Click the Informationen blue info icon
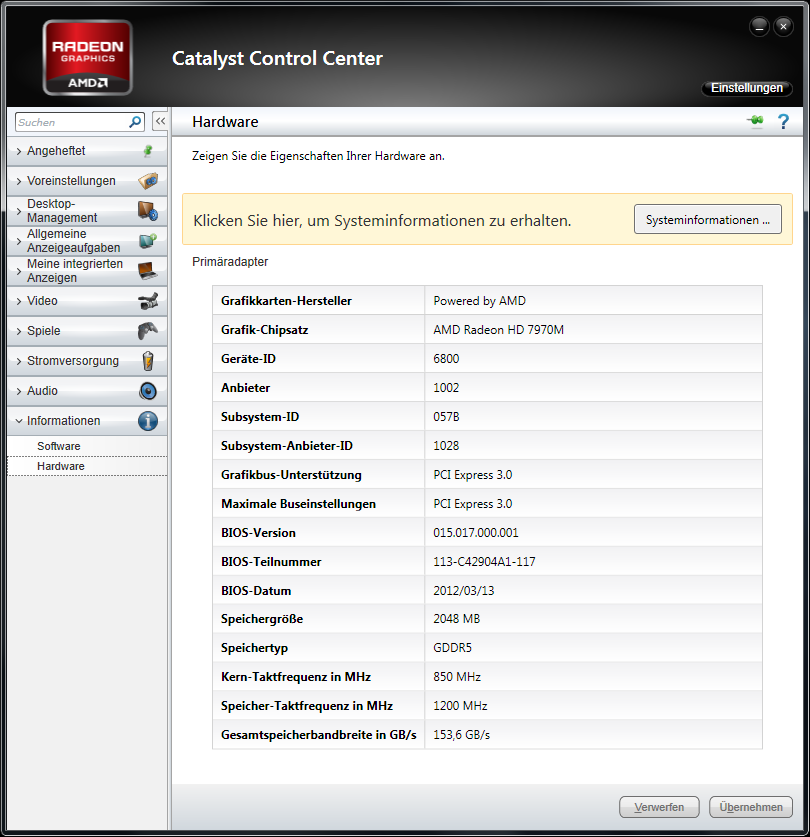810x837 pixels. click(x=148, y=421)
